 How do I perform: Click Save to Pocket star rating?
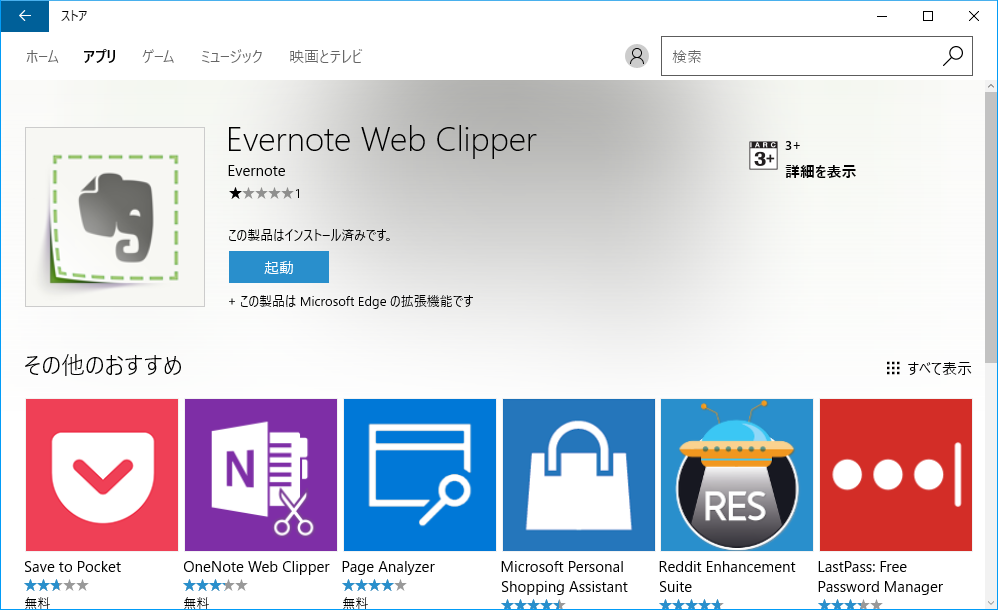point(56,585)
